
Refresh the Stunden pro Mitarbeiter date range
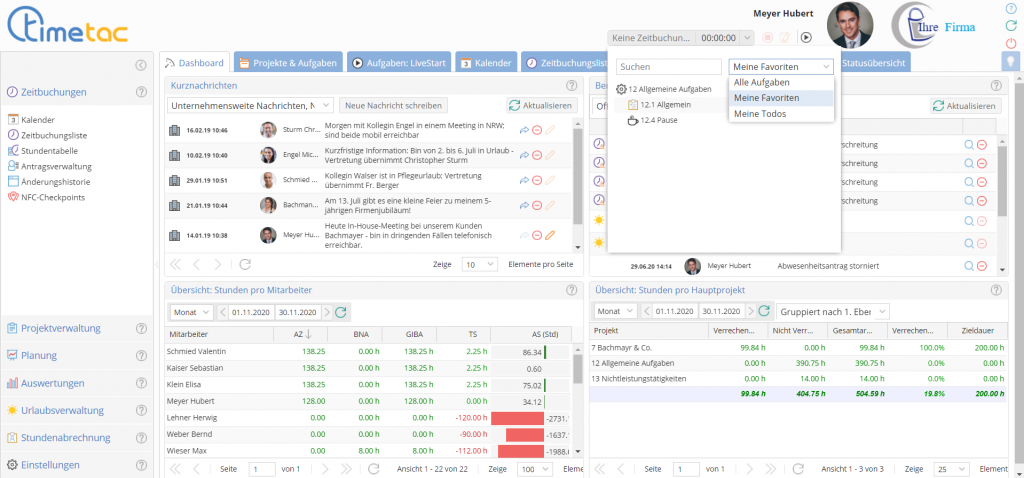340,312
